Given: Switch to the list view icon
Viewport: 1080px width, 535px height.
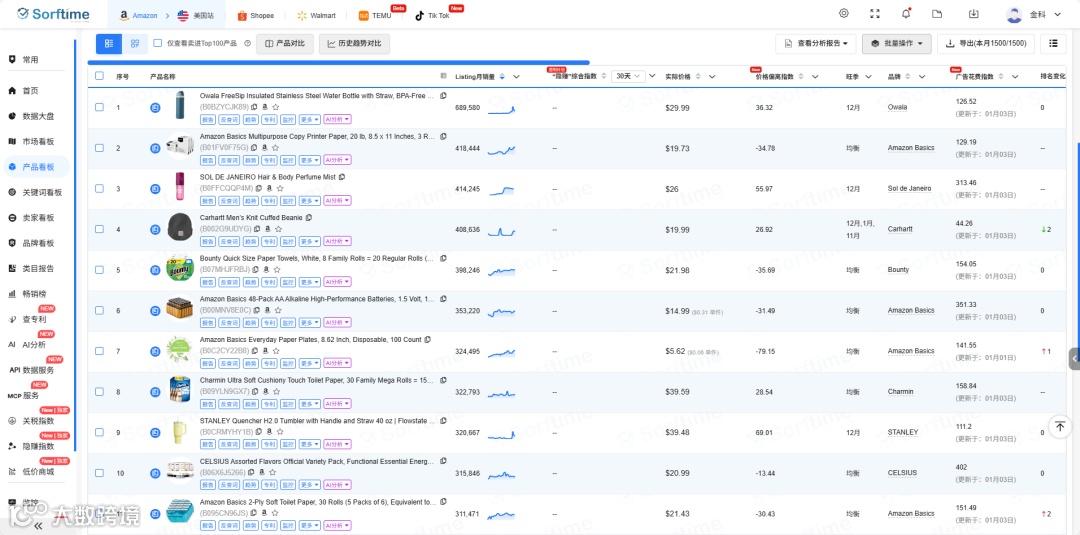Looking at the screenshot, I should click(109, 43).
